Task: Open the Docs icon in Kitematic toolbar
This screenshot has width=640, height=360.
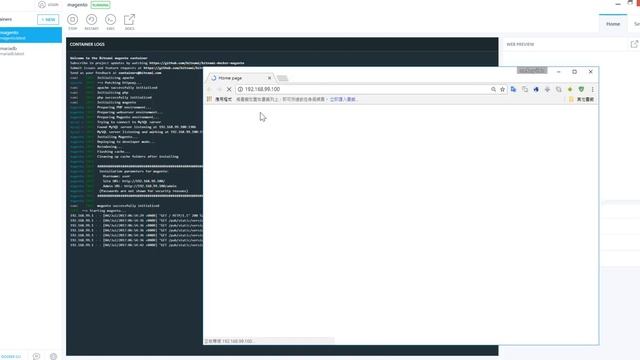Action: coord(129,20)
